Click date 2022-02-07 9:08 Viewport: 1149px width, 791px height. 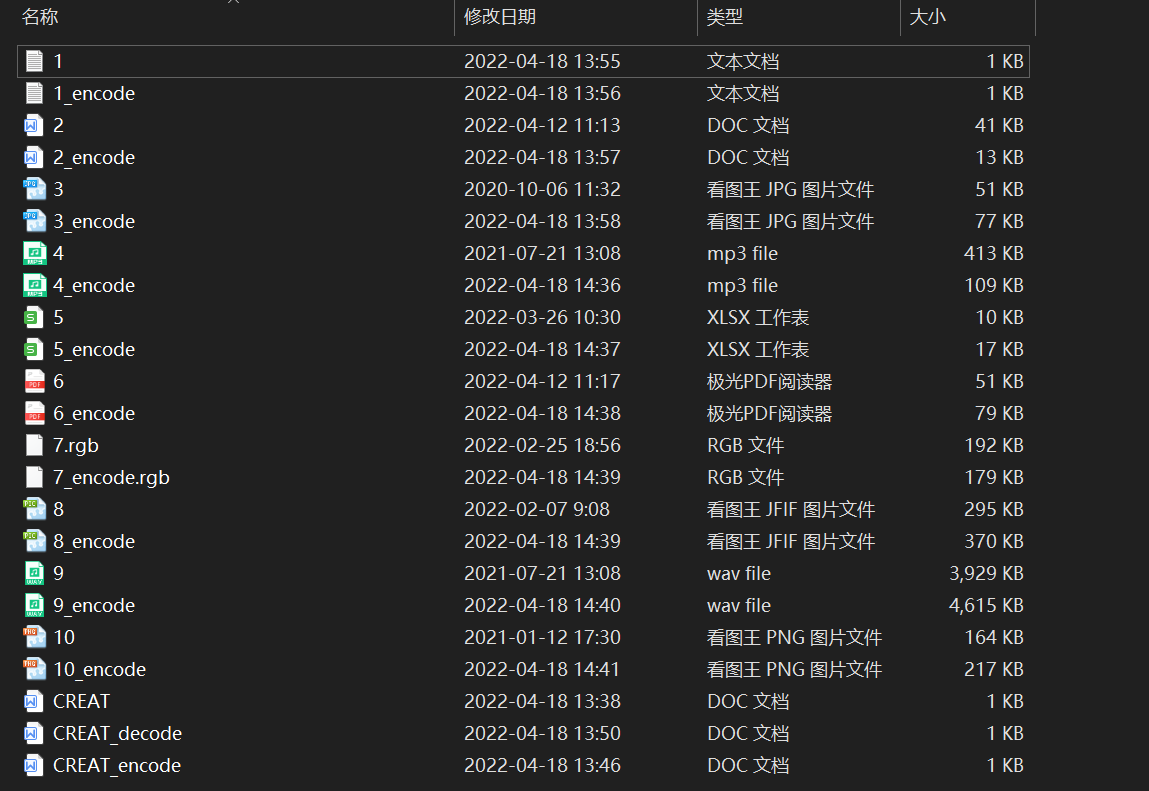click(x=537, y=509)
